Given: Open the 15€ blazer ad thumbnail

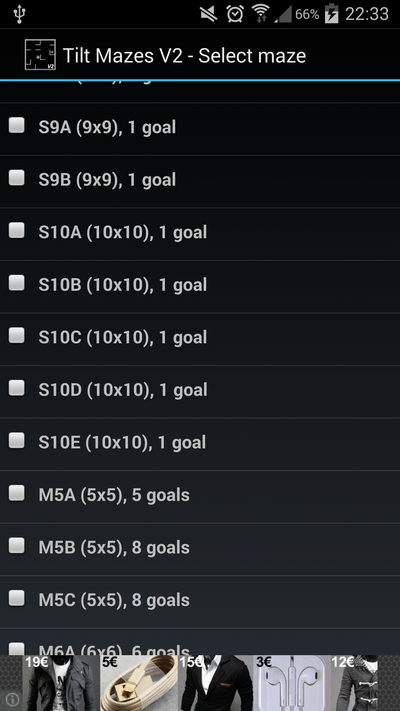Looking at the screenshot, I should tap(216, 683).
